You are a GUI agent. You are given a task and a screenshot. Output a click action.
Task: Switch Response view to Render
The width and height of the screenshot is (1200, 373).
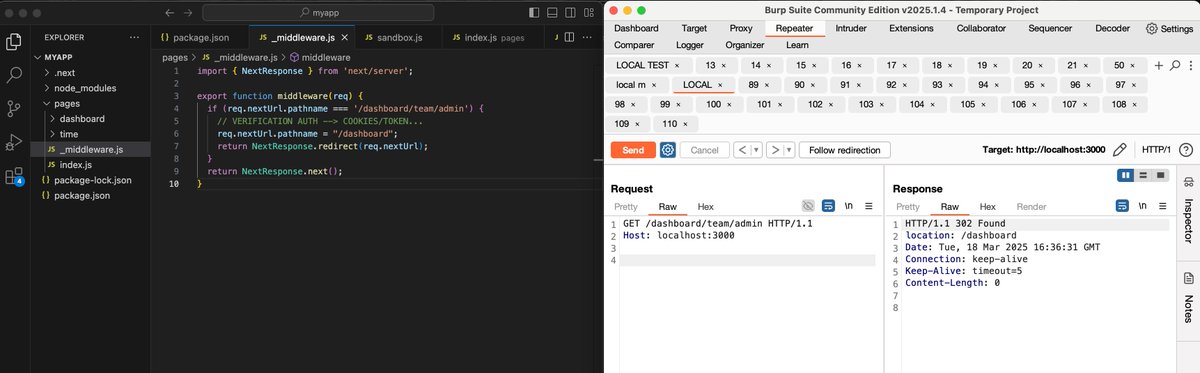(1031, 206)
